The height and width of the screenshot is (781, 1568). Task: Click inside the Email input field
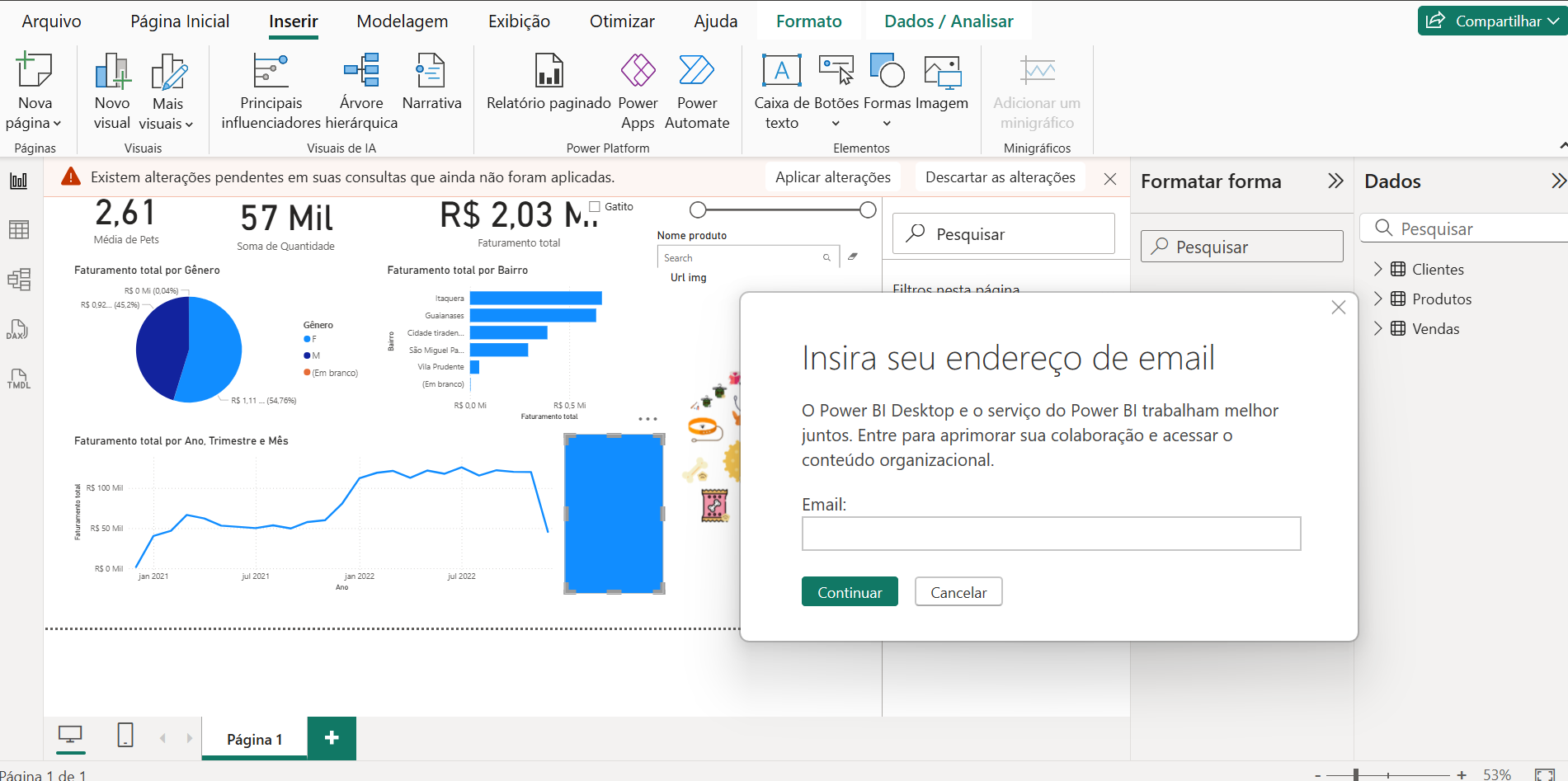(x=1050, y=534)
